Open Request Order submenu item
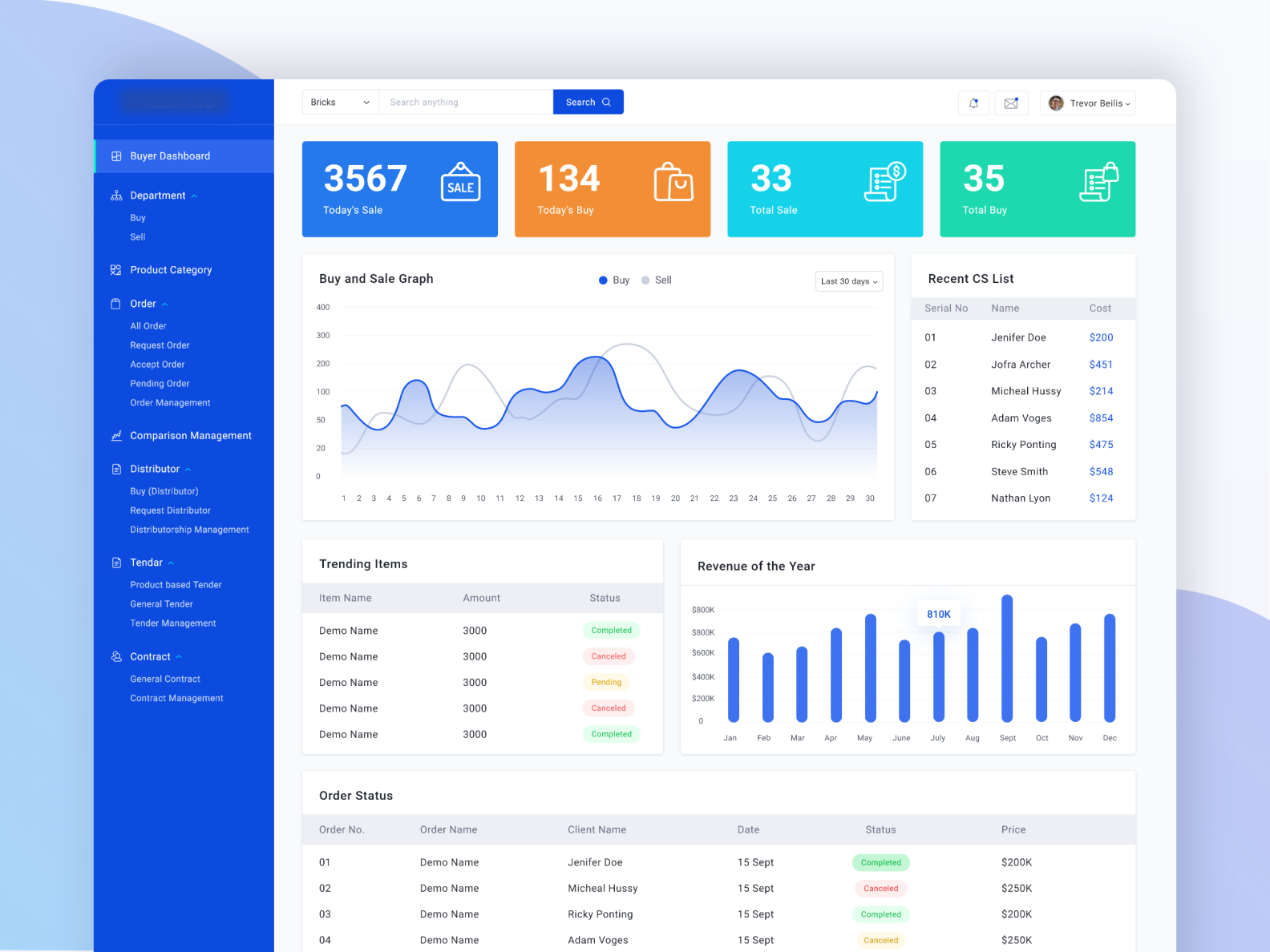The width and height of the screenshot is (1270, 952). click(160, 345)
